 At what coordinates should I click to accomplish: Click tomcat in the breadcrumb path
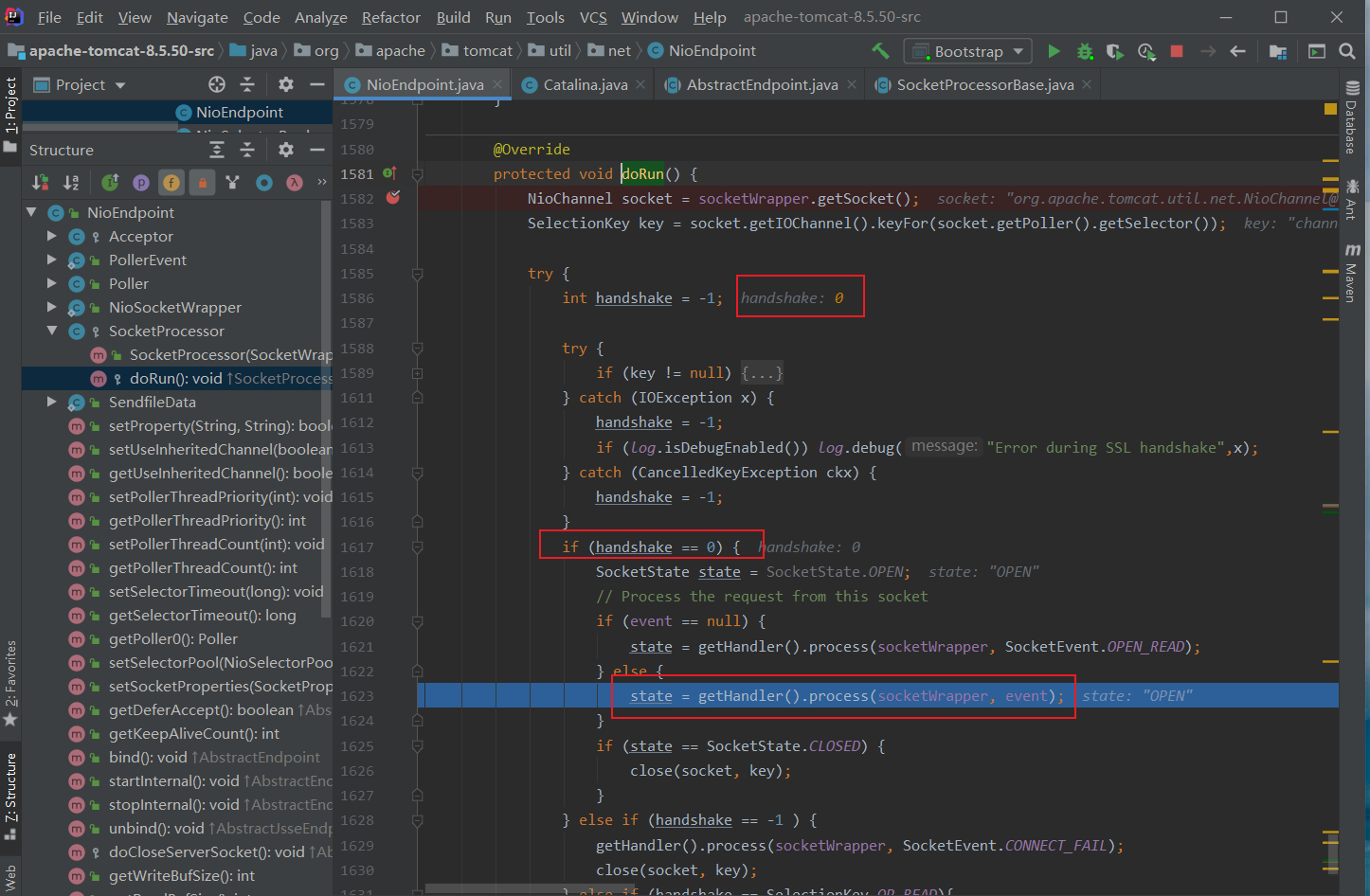(487, 50)
